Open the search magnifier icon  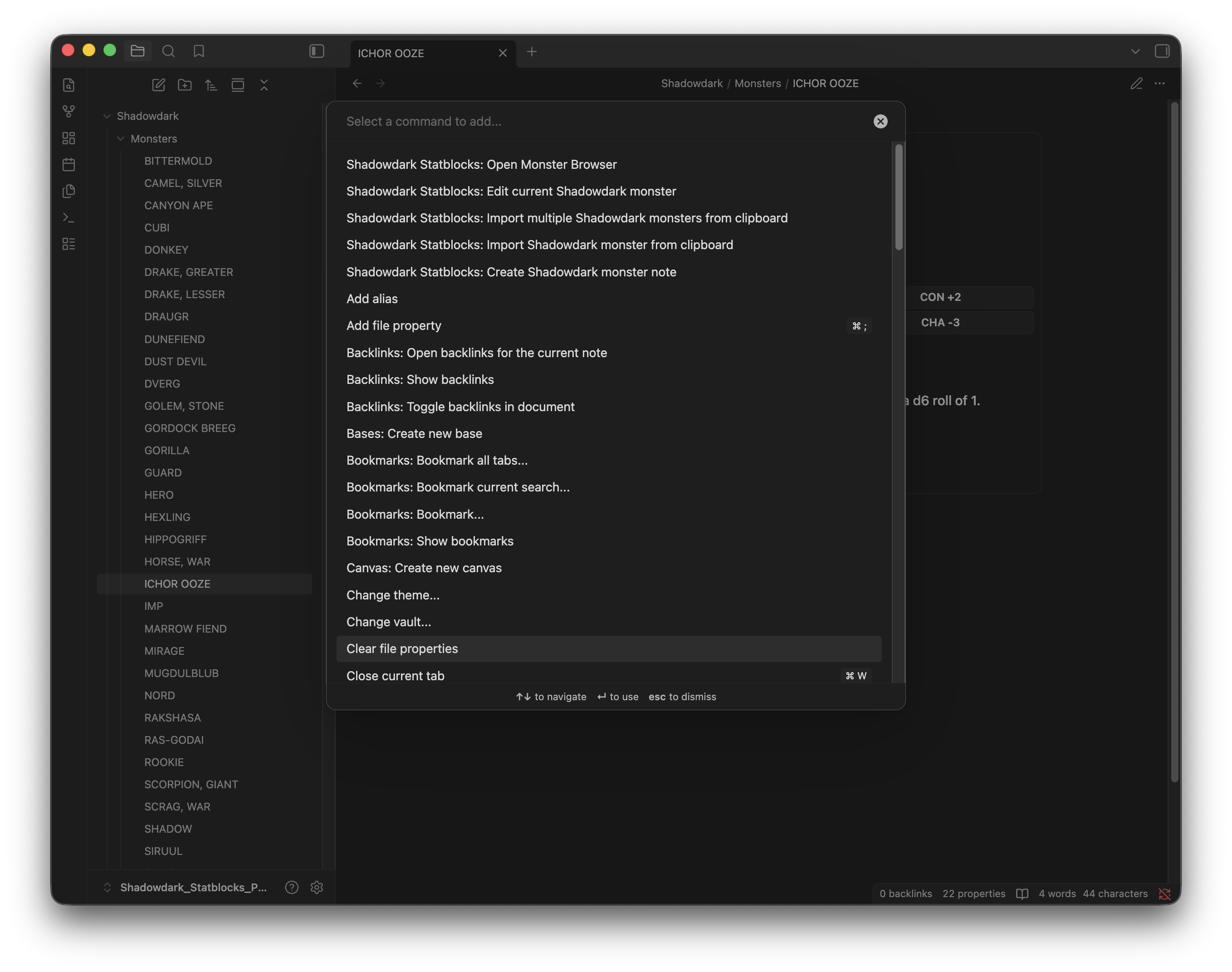pyautogui.click(x=168, y=51)
